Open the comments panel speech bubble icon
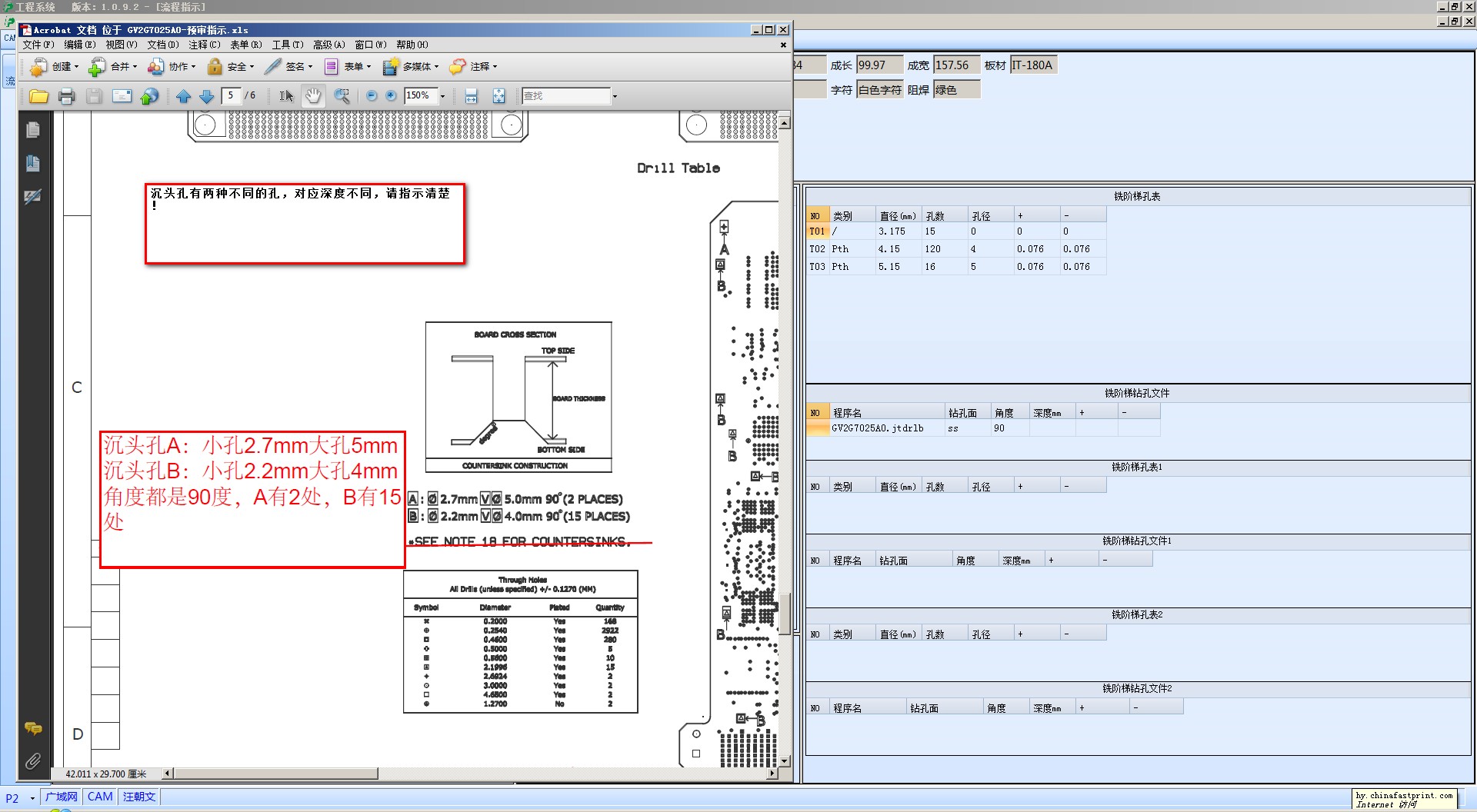 pyautogui.click(x=32, y=728)
